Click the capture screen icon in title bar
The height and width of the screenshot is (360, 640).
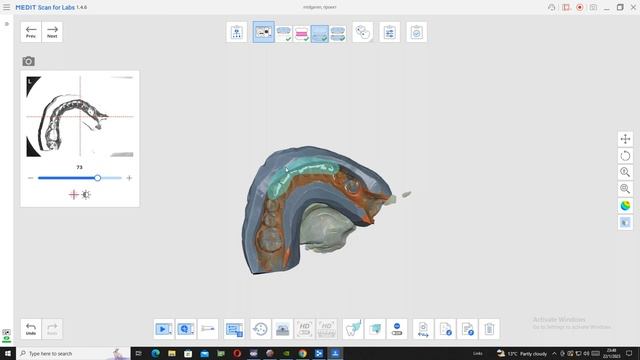[x=593, y=7]
